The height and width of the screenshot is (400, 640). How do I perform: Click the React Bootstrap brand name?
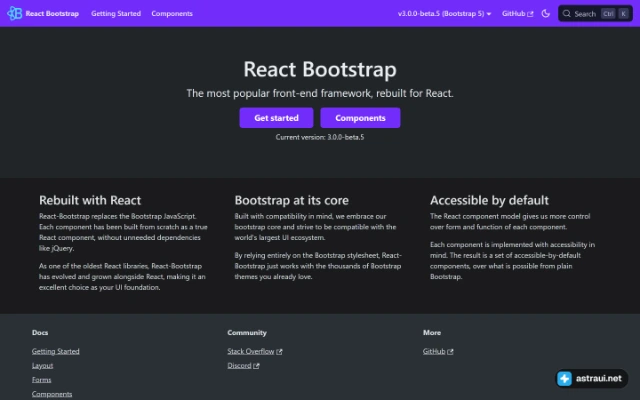tap(52, 13)
